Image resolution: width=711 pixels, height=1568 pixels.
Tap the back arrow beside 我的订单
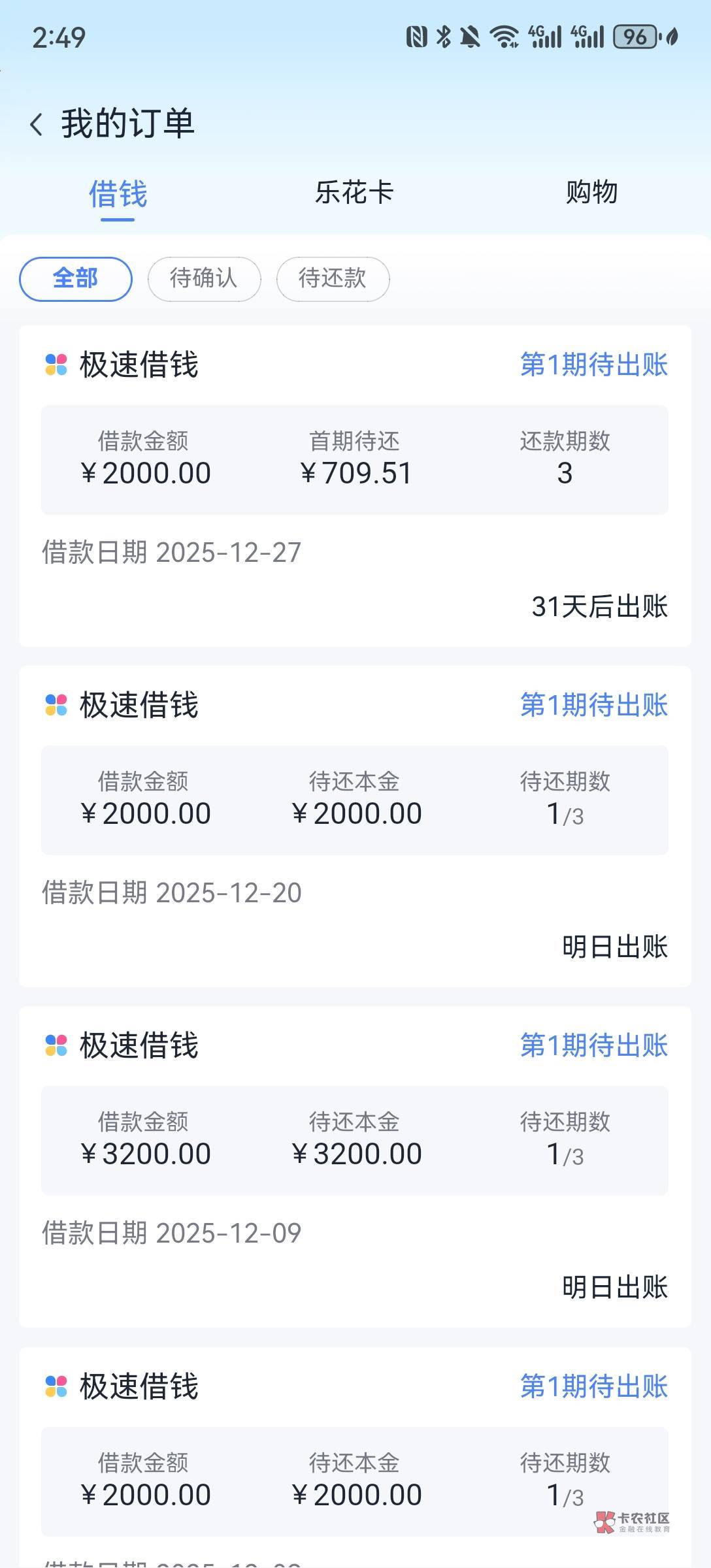(37, 124)
